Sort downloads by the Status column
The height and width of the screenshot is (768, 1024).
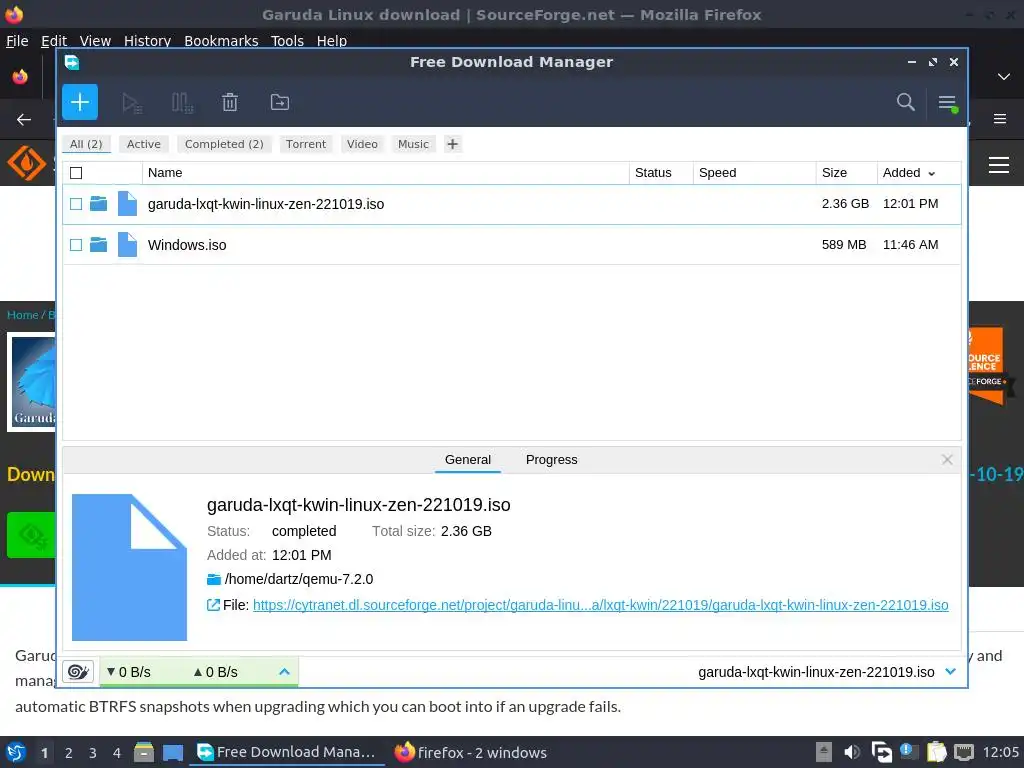click(x=661, y=173)
